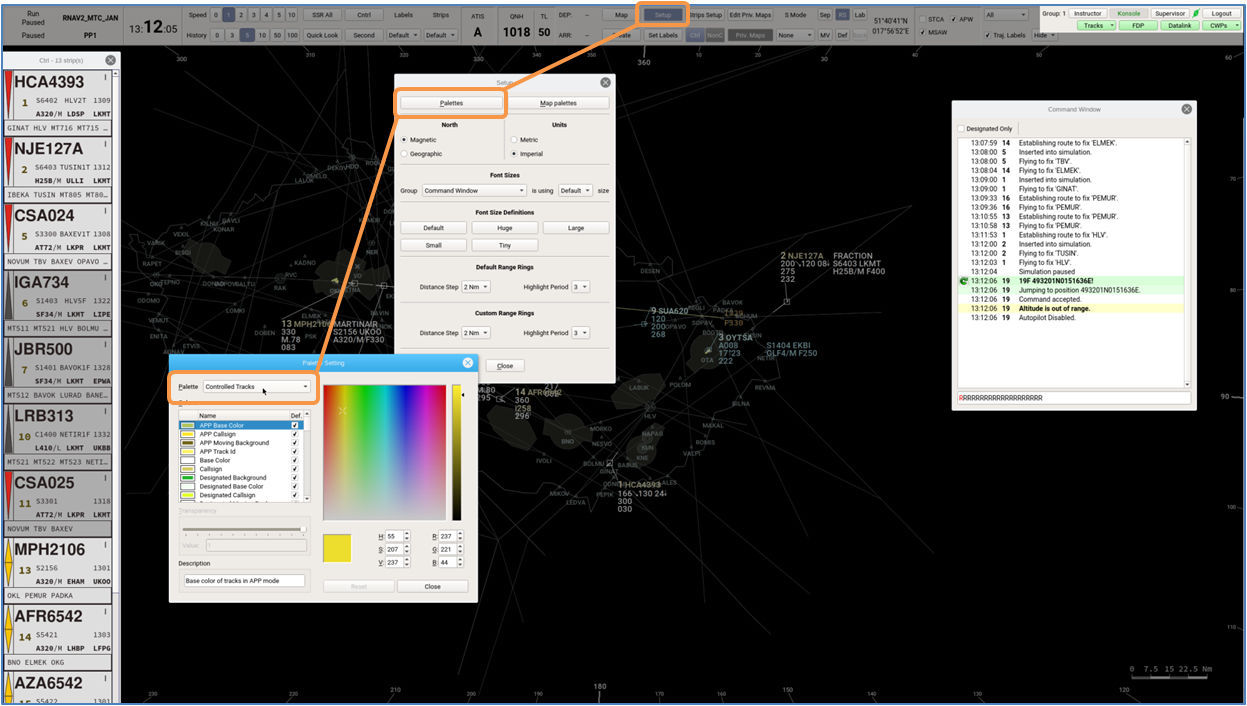Uncheck the APP Callsign default checkbox
1247x706 pixels.
[294, 434]
